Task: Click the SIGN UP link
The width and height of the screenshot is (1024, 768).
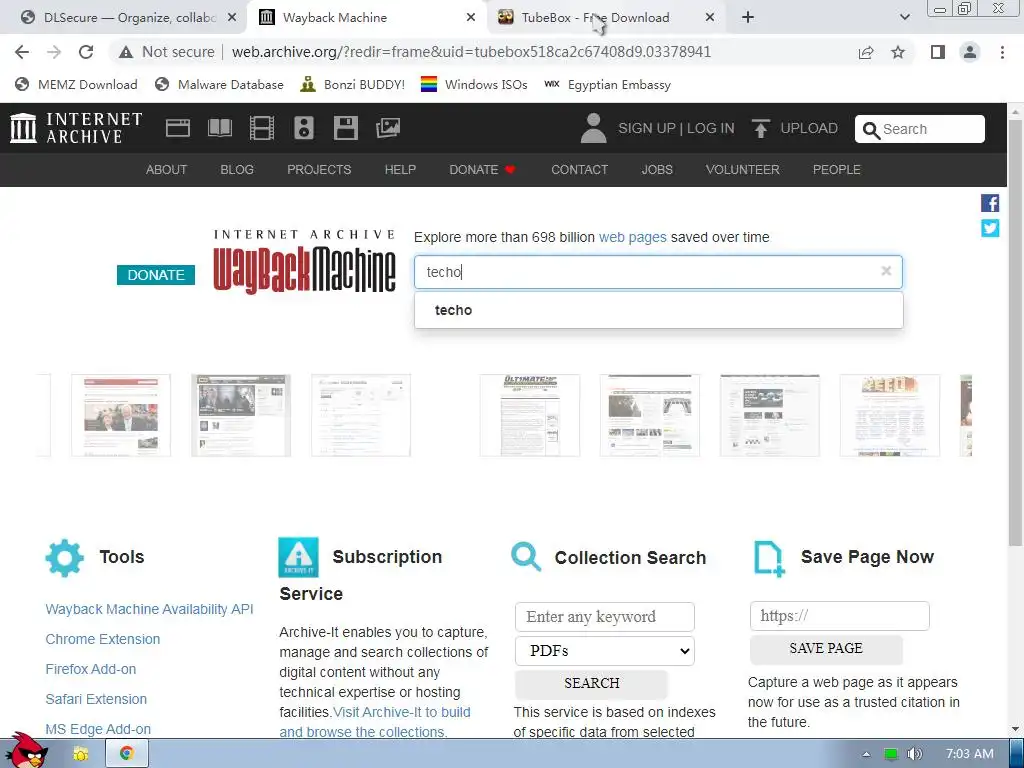Action: [x=647, y=128]
